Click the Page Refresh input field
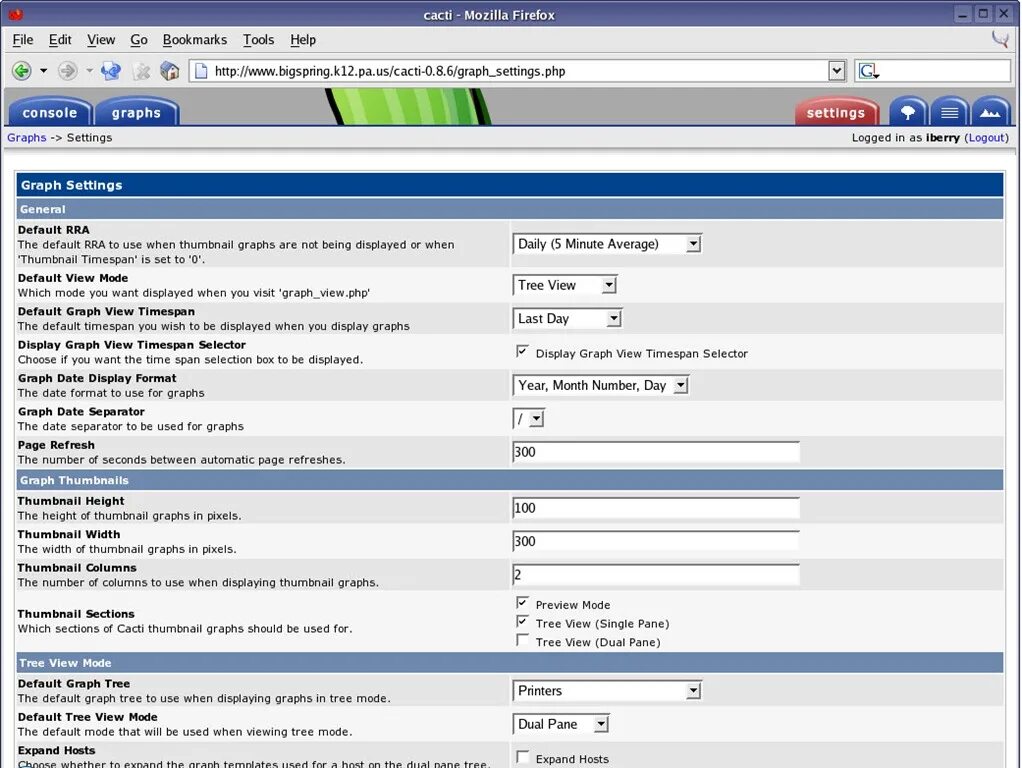1022x768 pixels. [656, 452]
